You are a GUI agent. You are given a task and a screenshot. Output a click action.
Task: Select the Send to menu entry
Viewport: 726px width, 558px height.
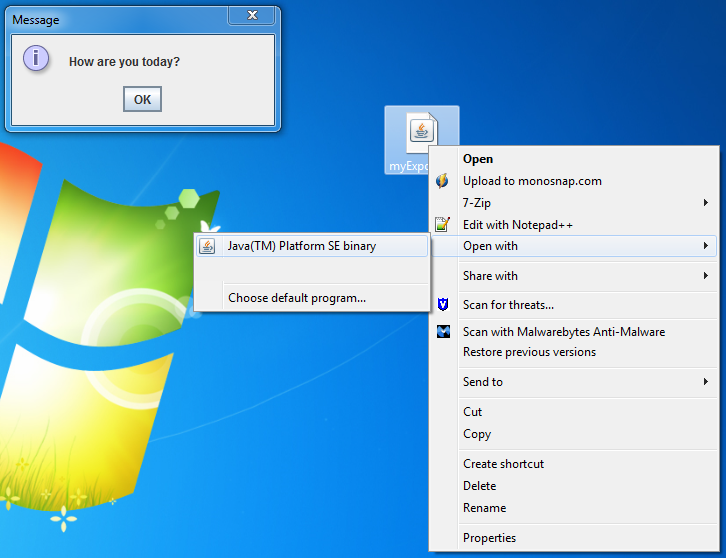(x=574, y=382)
